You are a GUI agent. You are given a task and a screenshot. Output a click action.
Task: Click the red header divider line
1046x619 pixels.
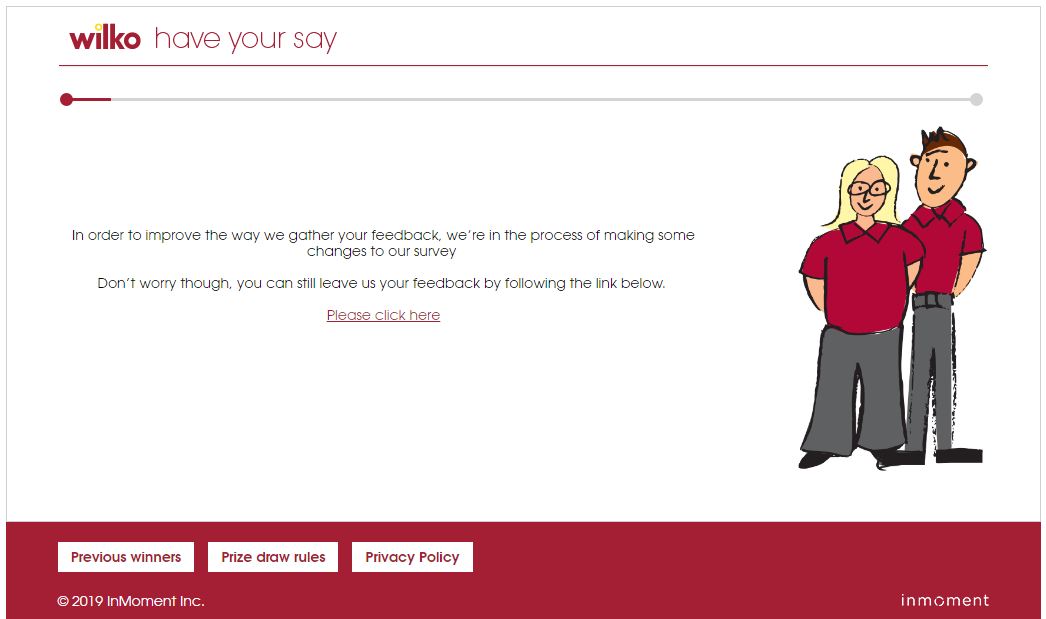tap(523, 65)
